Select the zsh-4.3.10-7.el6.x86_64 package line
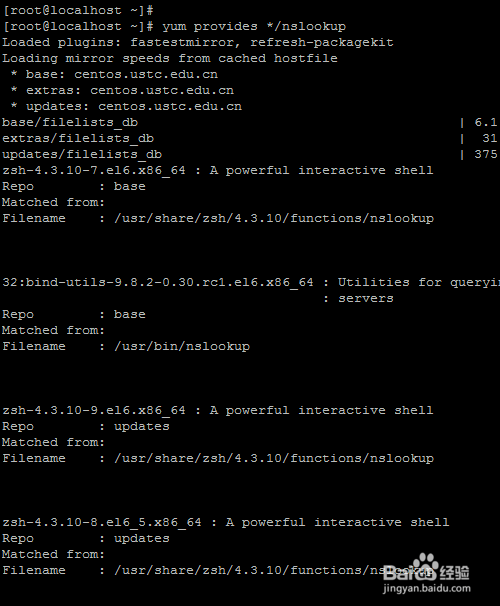The width and height of the screenshot is (500, 606). coord(218,170)
